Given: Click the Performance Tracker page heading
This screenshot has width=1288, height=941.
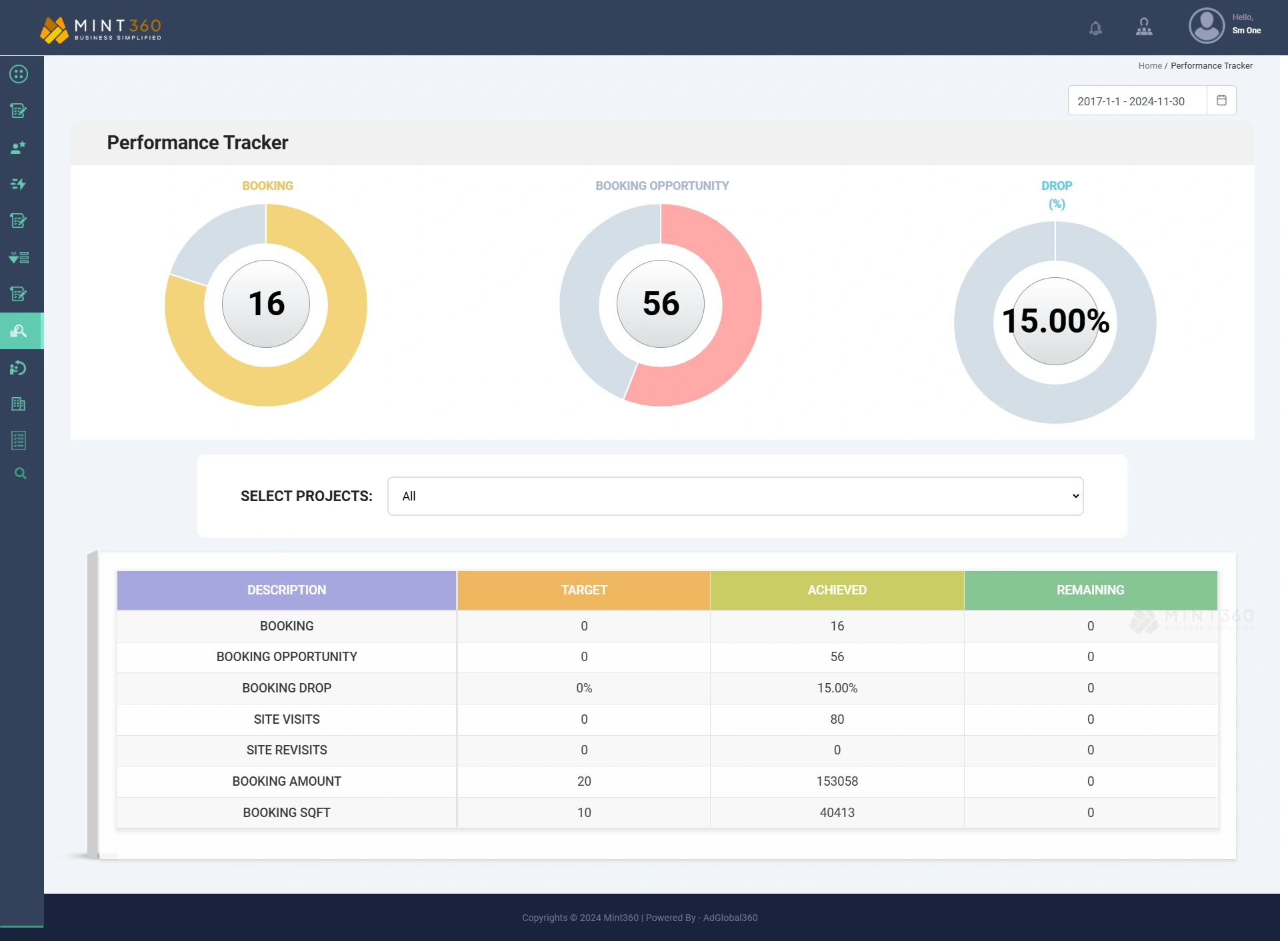Looking at the screenshot, I should (x=197, y=143).
